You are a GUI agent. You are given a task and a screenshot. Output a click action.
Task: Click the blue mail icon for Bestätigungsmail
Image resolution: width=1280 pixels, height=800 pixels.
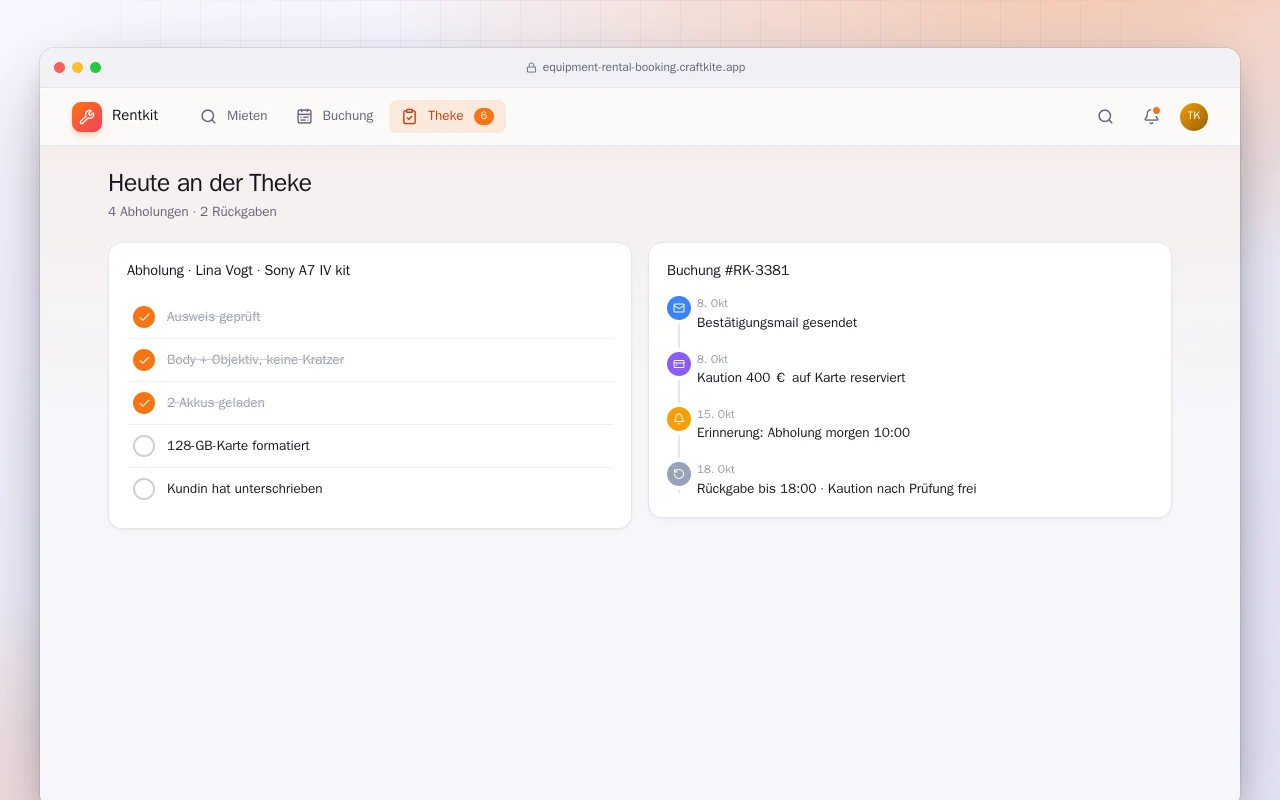[679, 308]
